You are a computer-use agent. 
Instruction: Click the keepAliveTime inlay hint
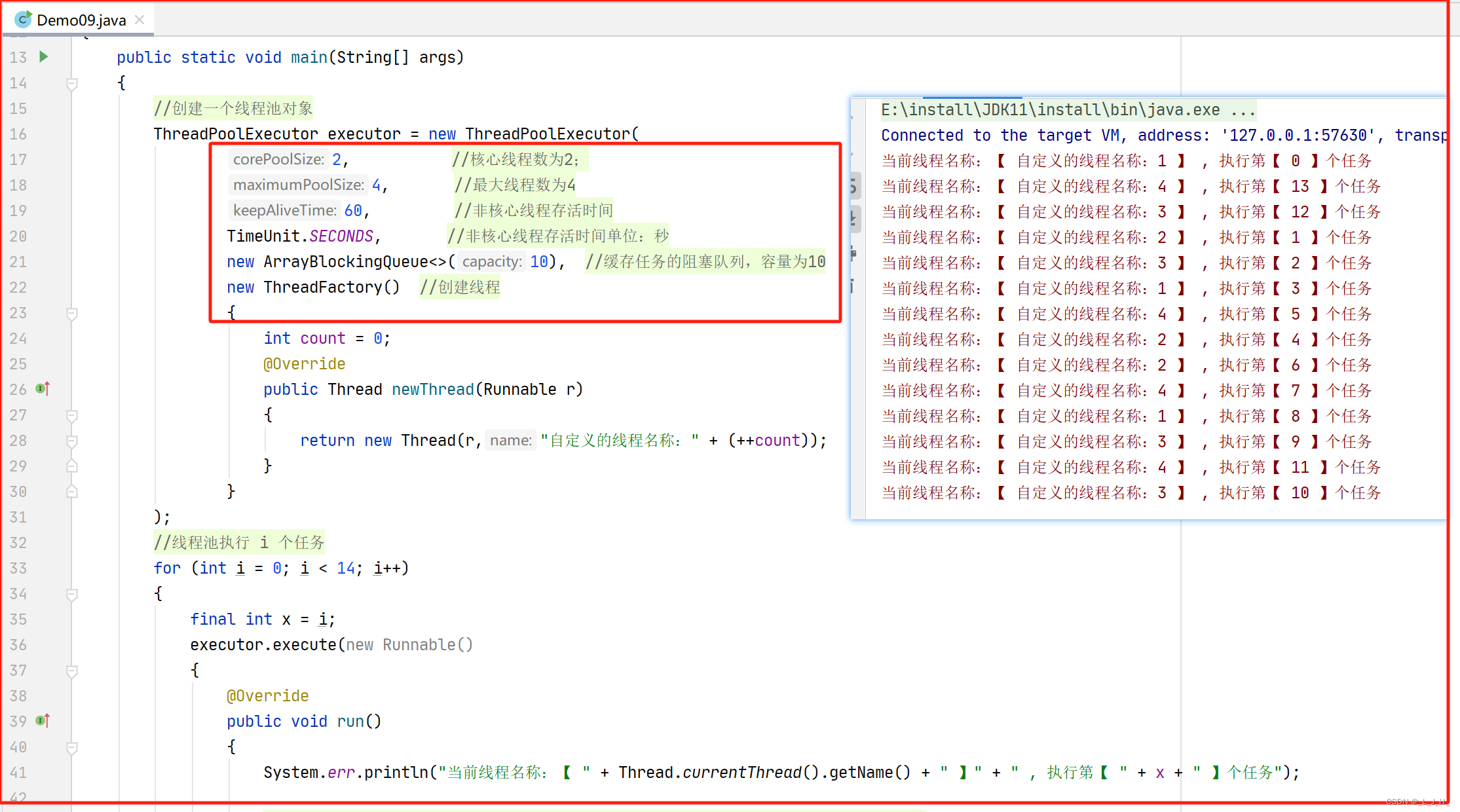click(285, 210)
